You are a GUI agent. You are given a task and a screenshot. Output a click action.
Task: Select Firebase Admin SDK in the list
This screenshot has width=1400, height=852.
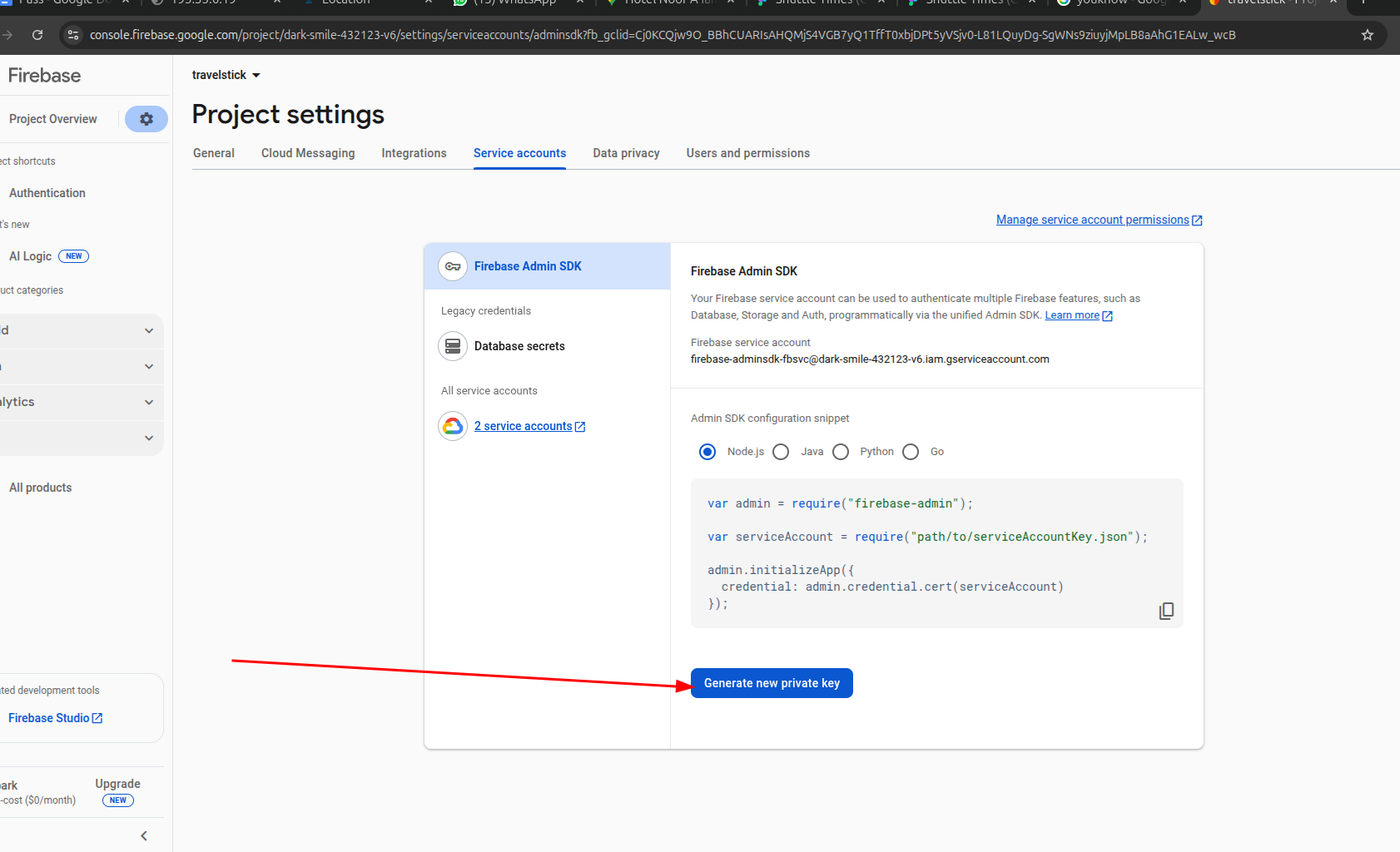coord(547,266)
